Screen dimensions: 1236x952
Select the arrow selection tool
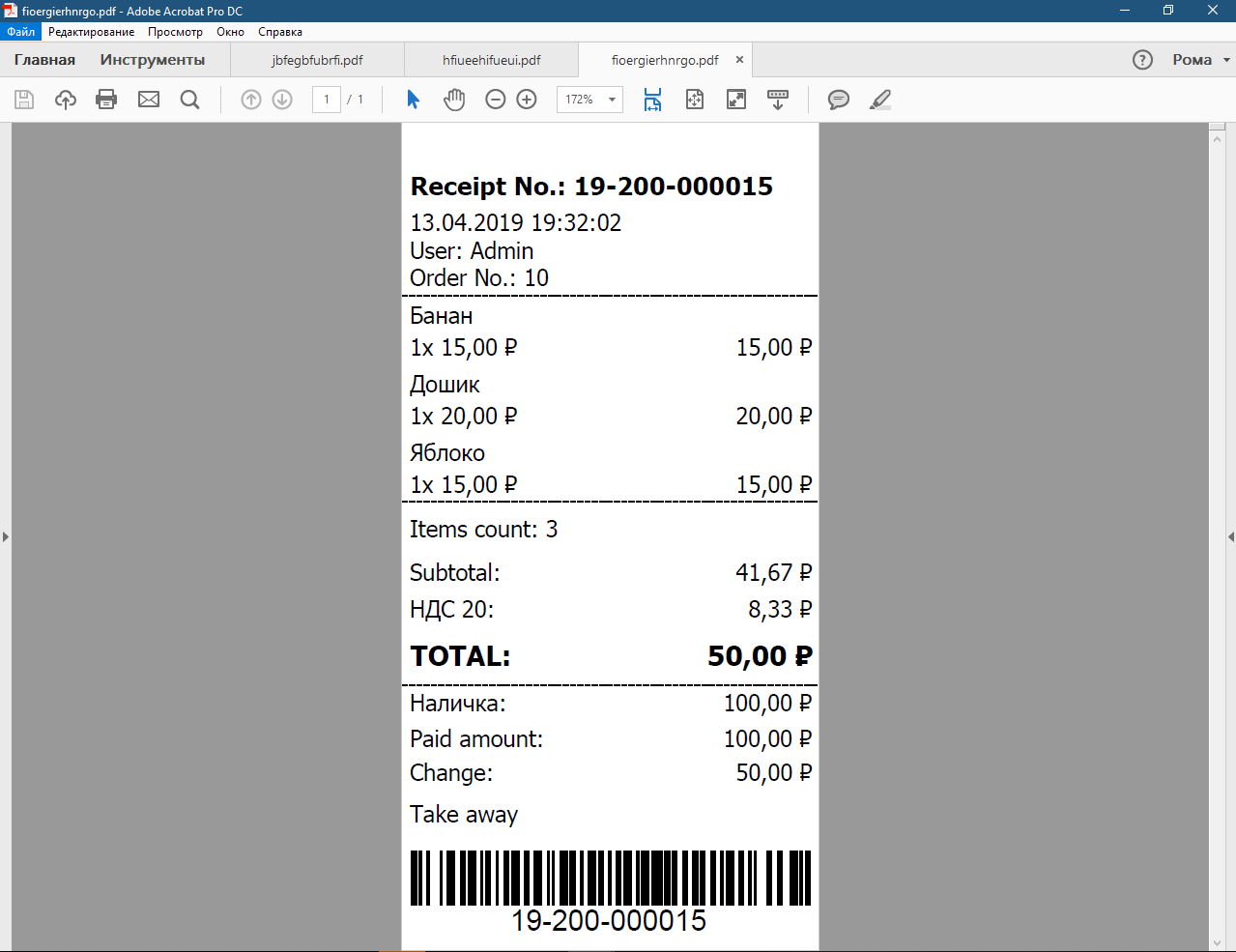(414, 100)
